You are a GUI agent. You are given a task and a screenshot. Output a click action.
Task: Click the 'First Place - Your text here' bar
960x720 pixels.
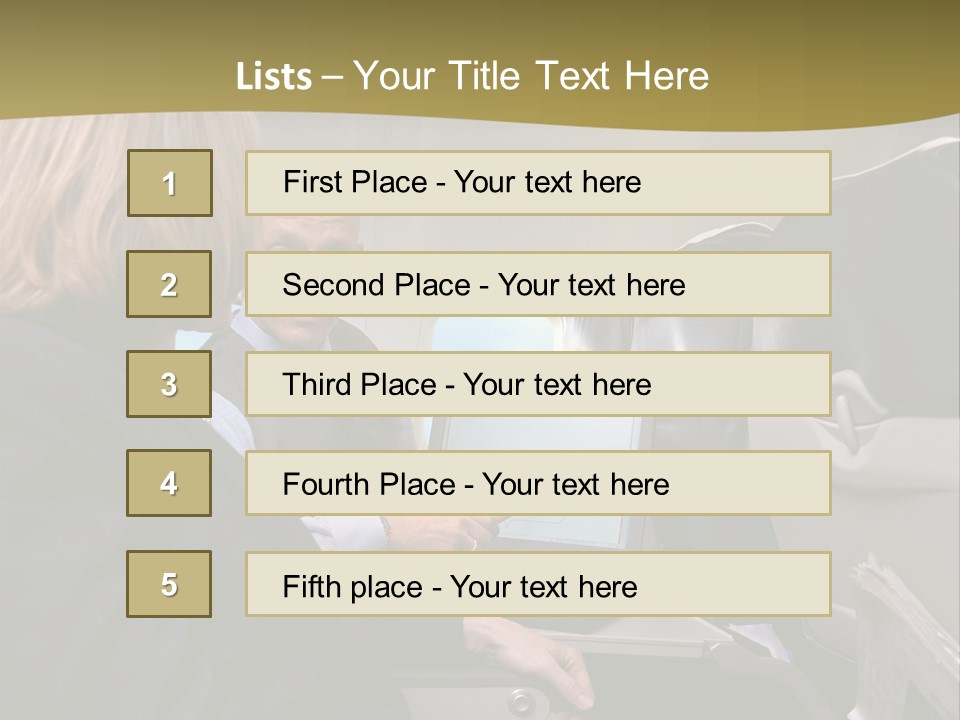[538, 183]
